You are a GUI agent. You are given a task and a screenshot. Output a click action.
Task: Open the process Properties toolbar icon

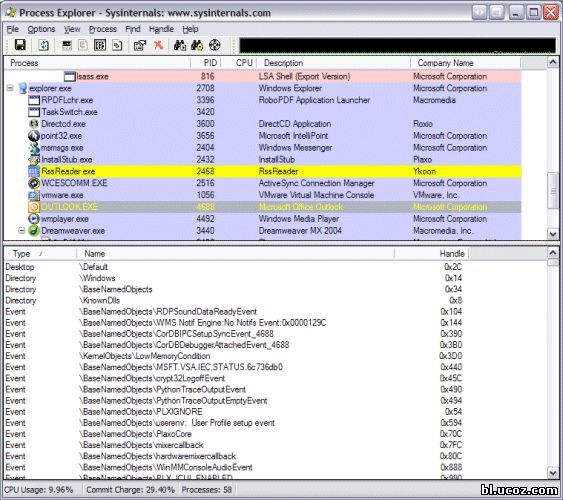(x=140, y=45)
